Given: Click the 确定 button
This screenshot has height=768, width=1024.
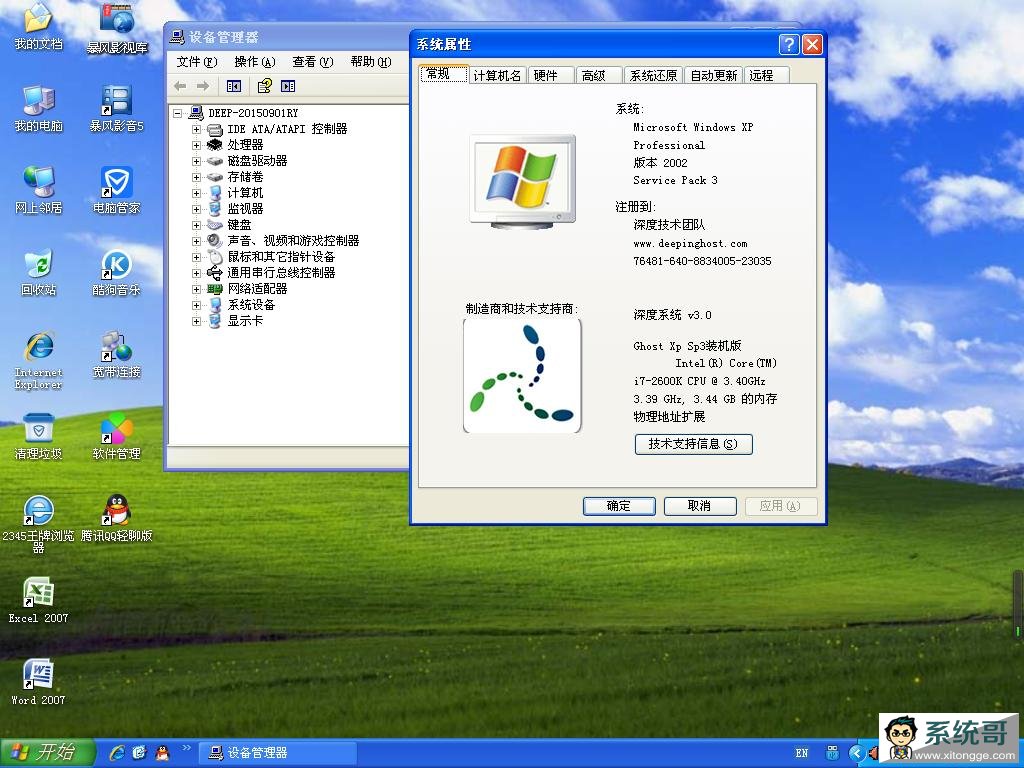Looking at the screenshot, I should pos(619,506).
